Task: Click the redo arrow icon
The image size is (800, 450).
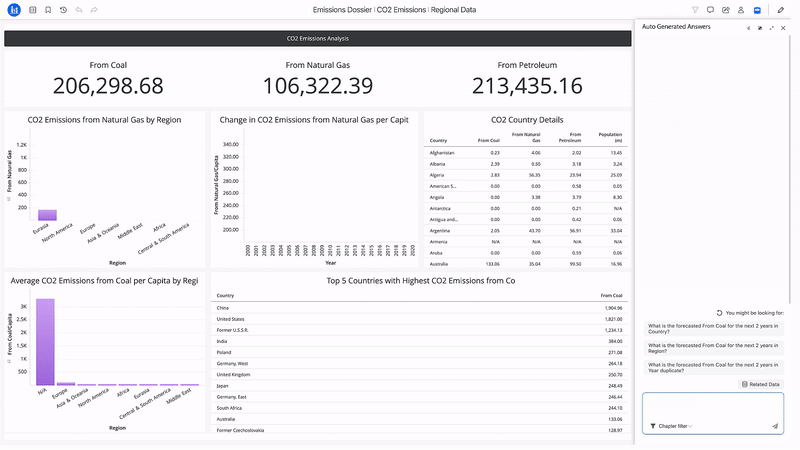Action: click(x=94, y=10)
